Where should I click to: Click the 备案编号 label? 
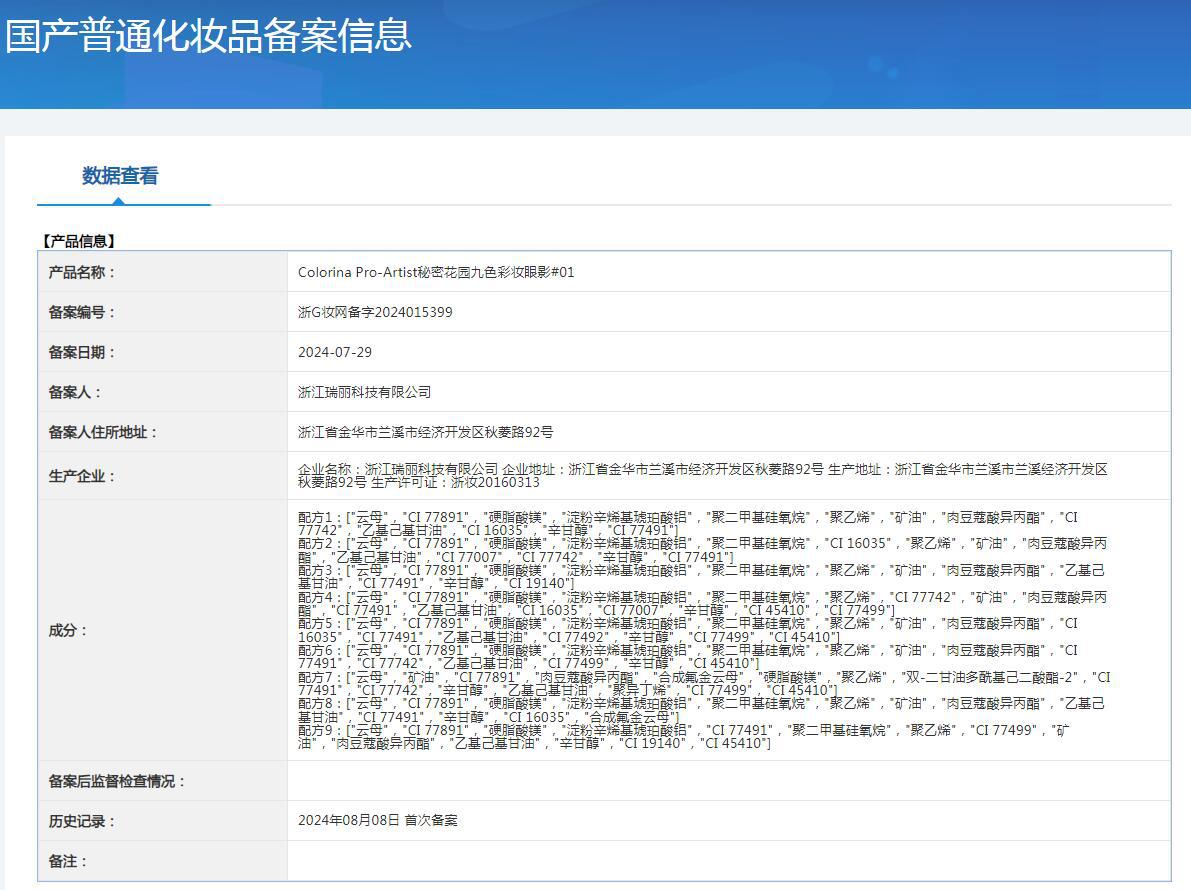[x=82, y=312]
